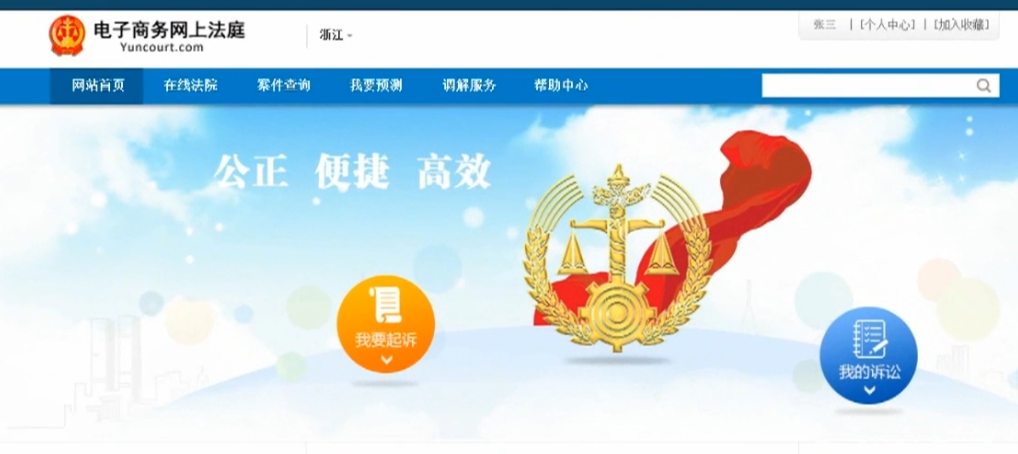The image size is (1018, 454).
Task: Click into the search input field
Action: pyautogui.click(x=868, y=86)
